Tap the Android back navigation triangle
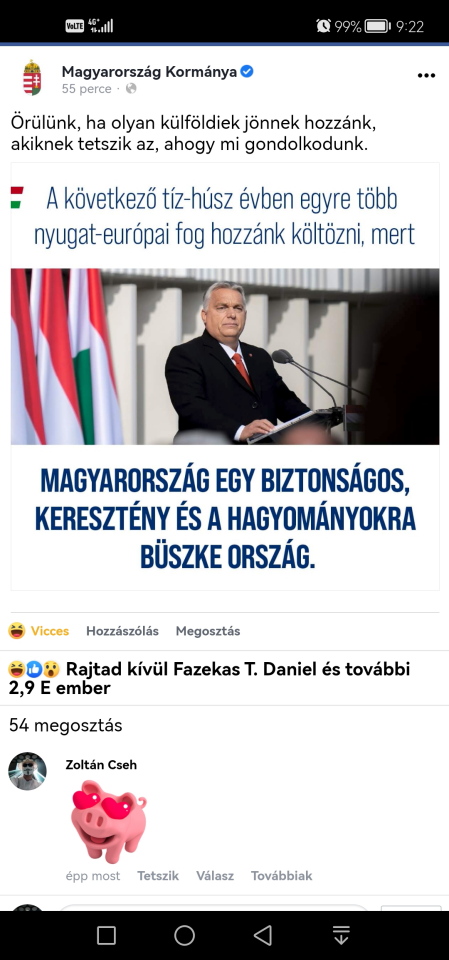The width and height of the screenshot is (449, 960). tap(263, 935)
